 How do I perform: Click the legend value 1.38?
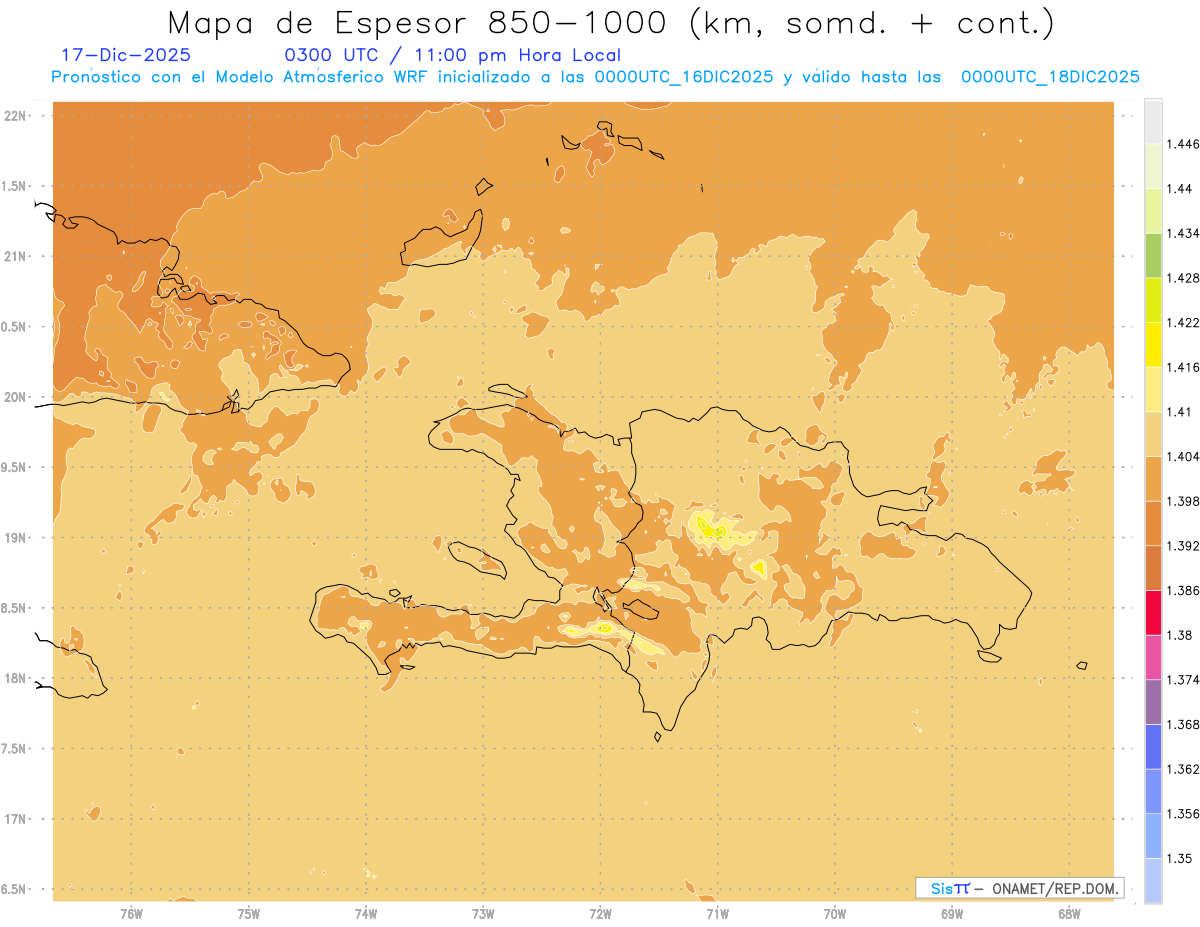1179,635
